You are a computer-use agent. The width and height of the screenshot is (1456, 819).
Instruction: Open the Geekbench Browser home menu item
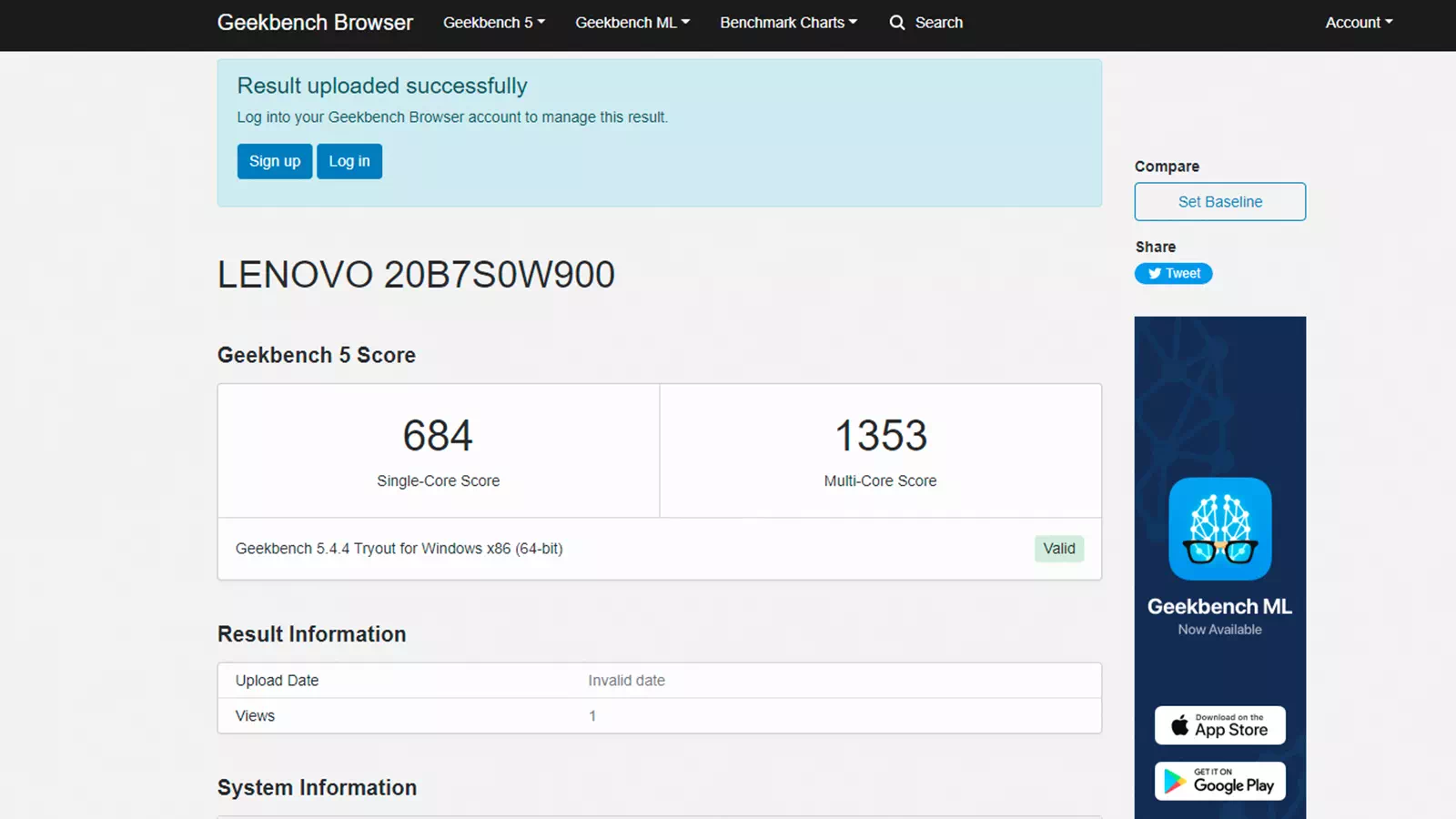point(315,22)
